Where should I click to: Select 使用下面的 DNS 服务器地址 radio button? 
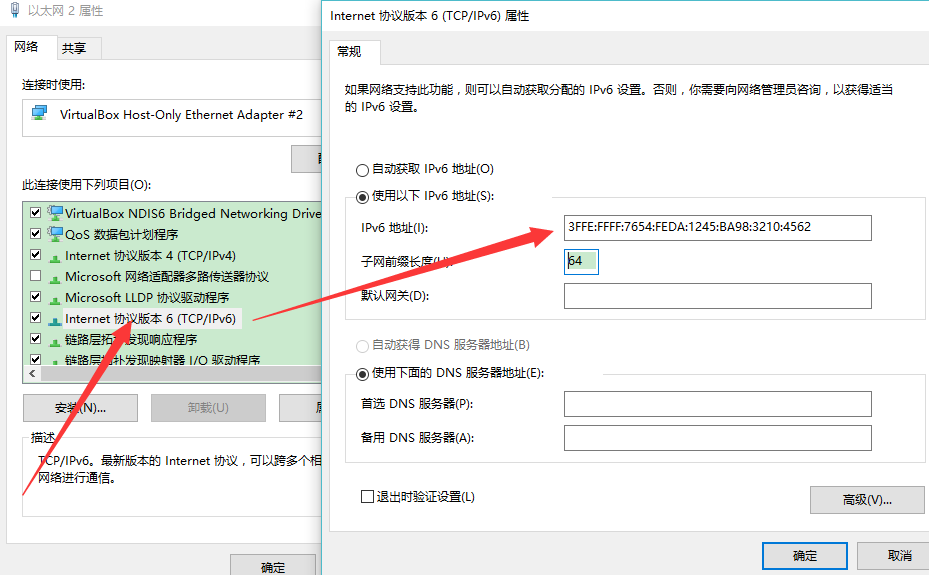pyautogui.click(x=362, y=374)
